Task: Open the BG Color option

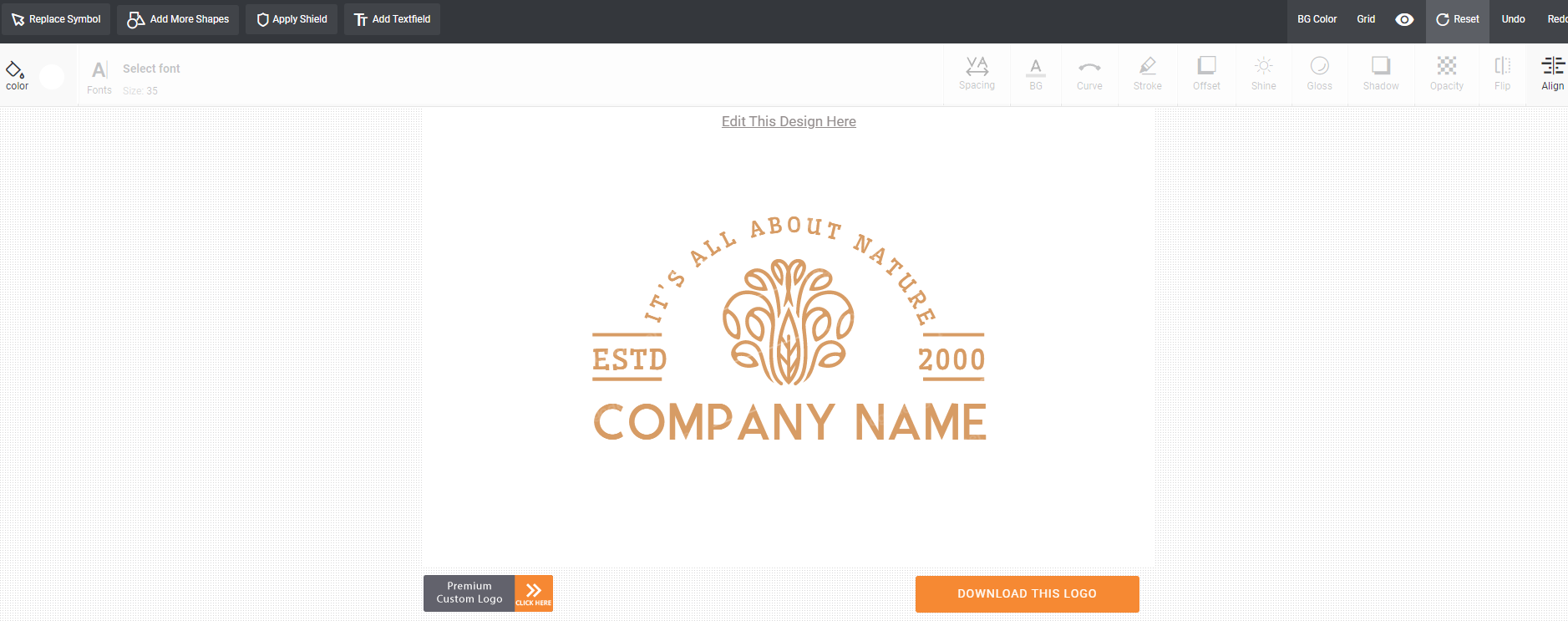Action: pos(1317,19)
